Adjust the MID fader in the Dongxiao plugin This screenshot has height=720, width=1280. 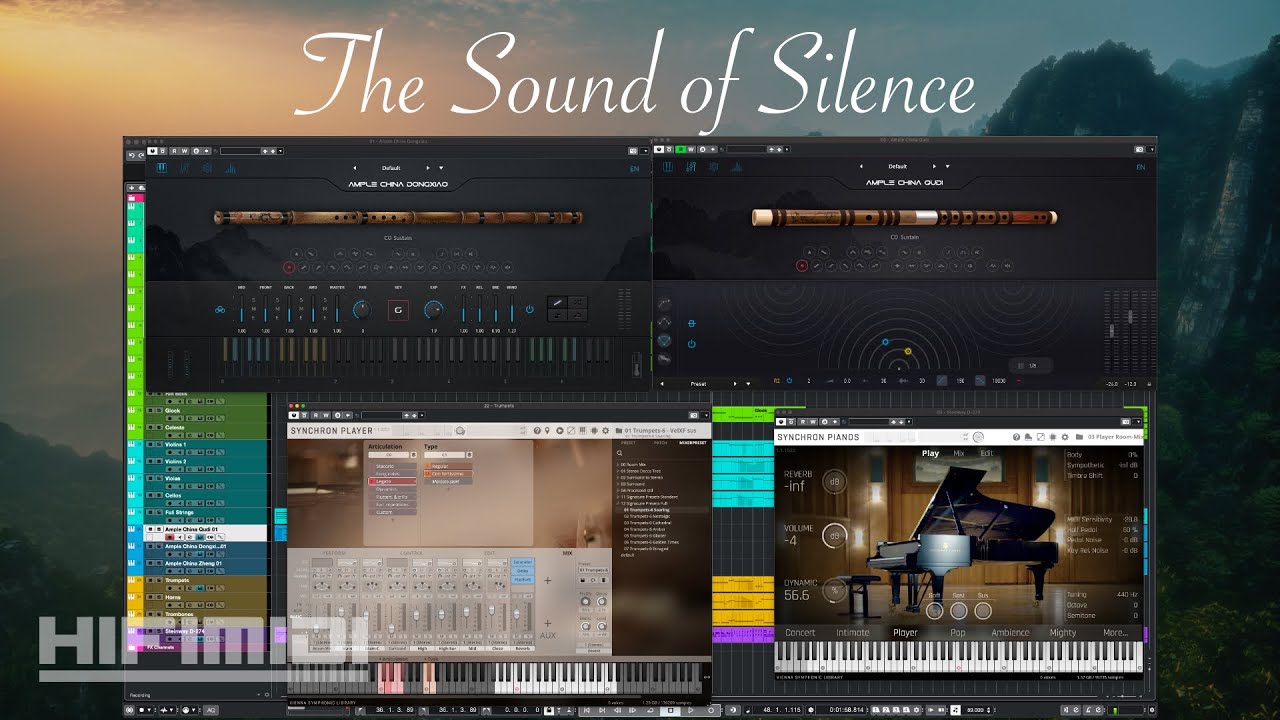coord(242,309)
